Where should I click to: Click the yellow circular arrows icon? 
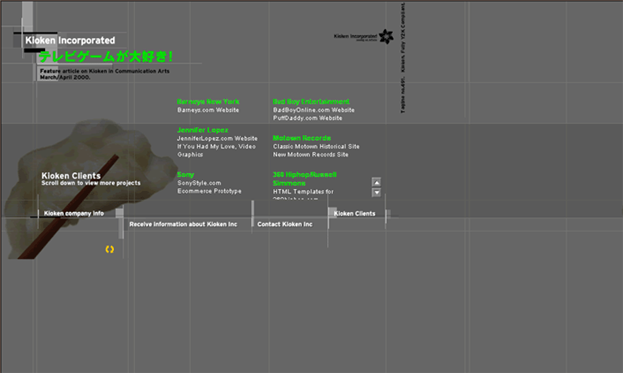pyautogui.click(x=110, y=249)
